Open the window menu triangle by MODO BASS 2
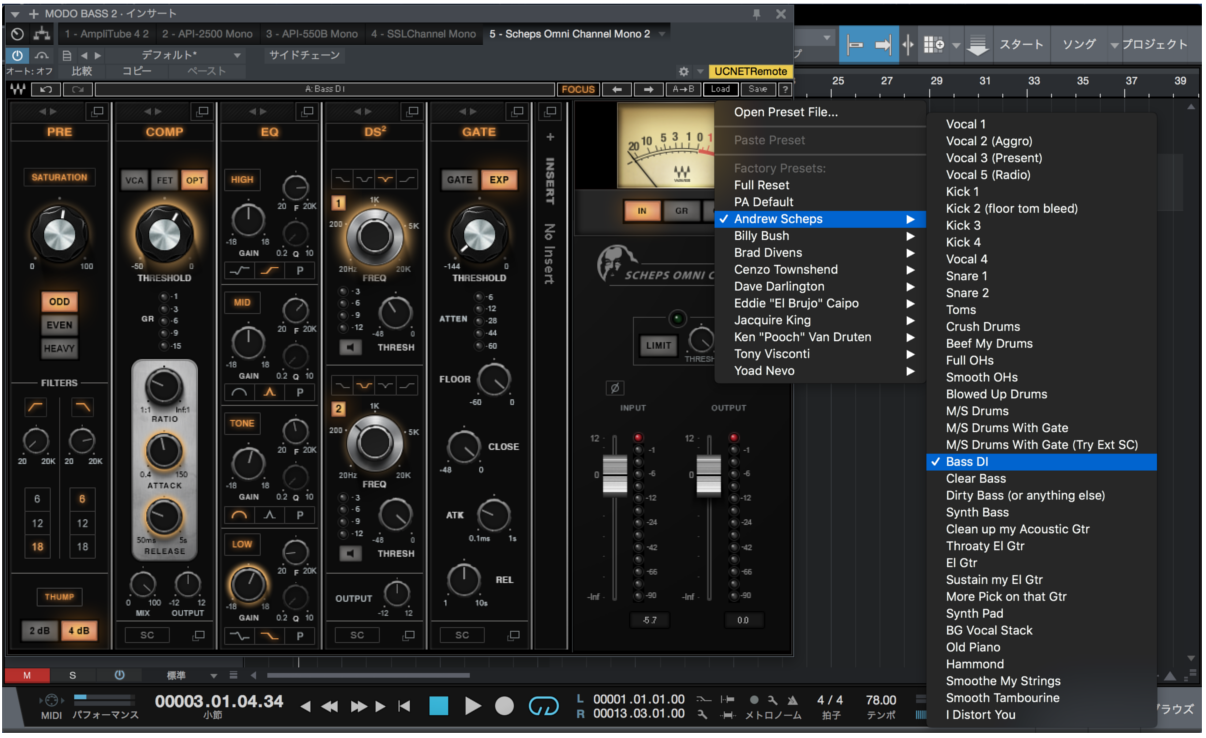 pyautogui.click(x=15, y=14)
